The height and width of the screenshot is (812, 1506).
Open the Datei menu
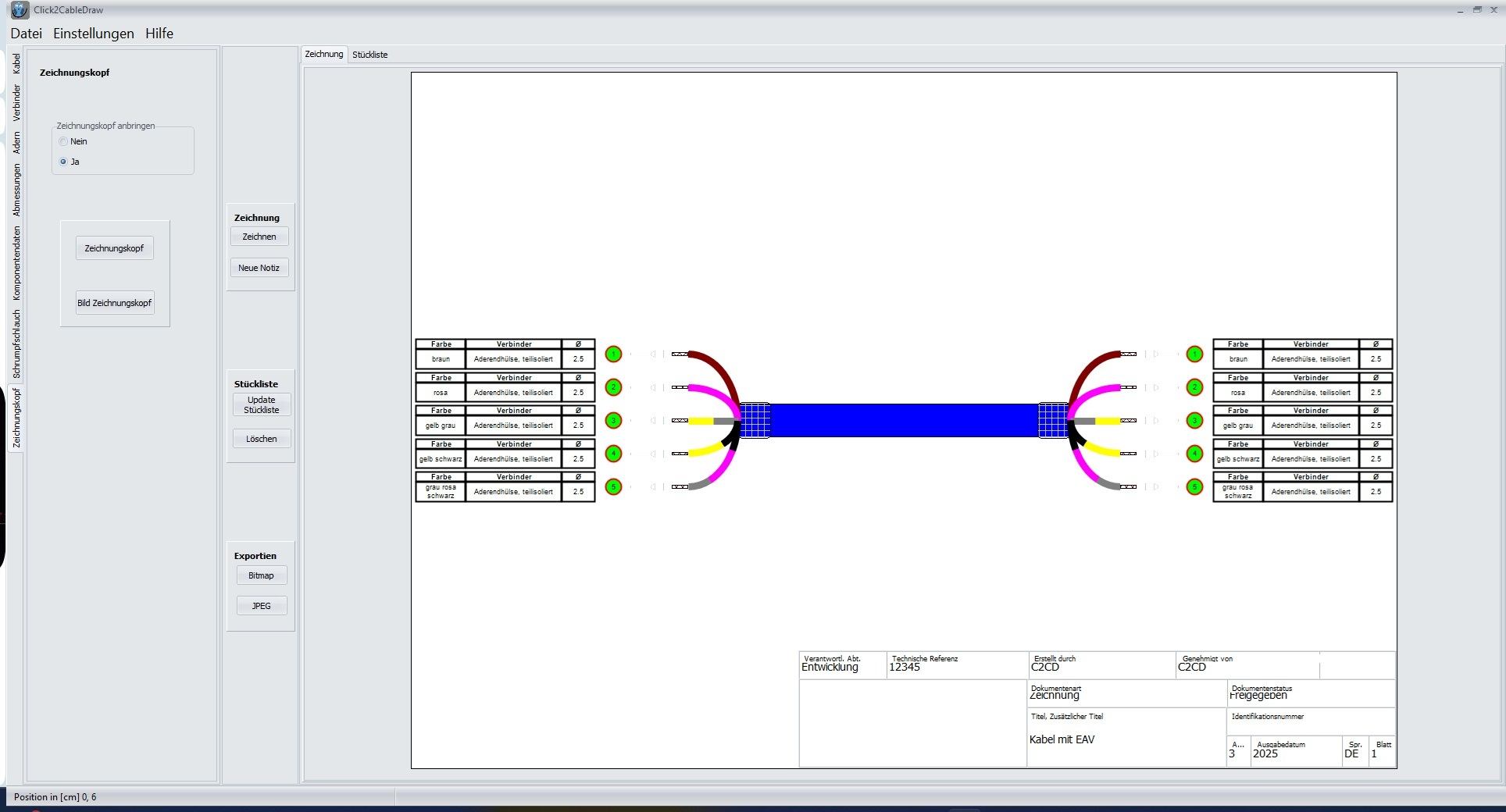[x=26, y=34]
